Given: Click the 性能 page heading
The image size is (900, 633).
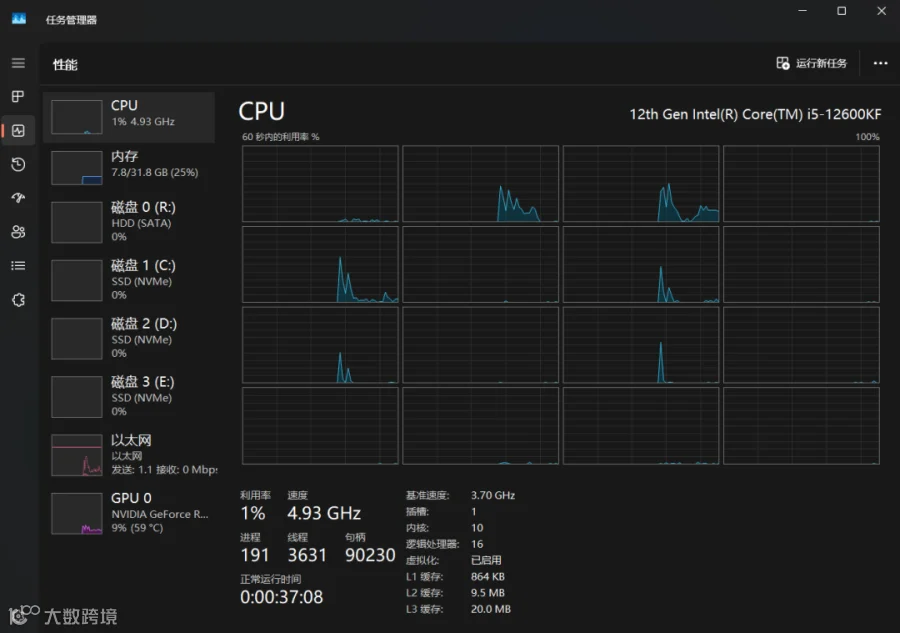Looking at the screenshot, I should [x=65, y=64].
